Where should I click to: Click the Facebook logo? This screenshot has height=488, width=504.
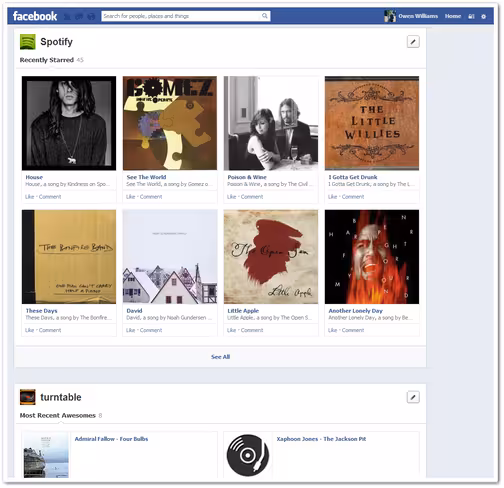pyautogui.click(x=35, y=16)
